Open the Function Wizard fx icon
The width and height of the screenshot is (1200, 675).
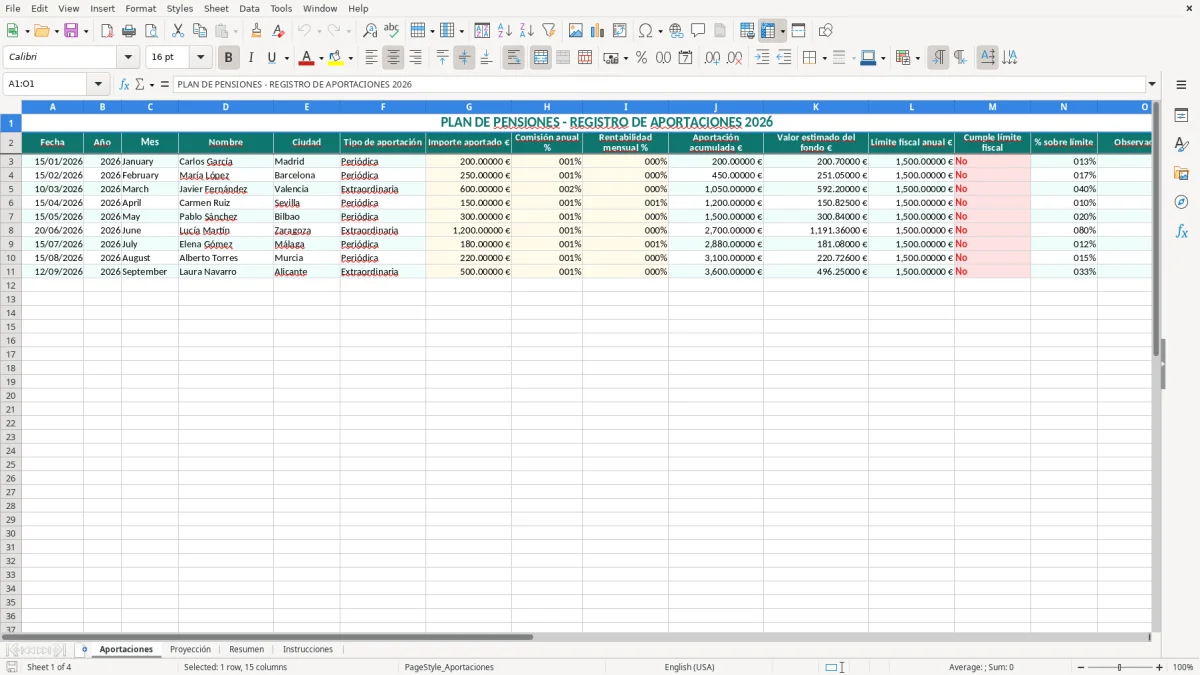click(124, 84)
